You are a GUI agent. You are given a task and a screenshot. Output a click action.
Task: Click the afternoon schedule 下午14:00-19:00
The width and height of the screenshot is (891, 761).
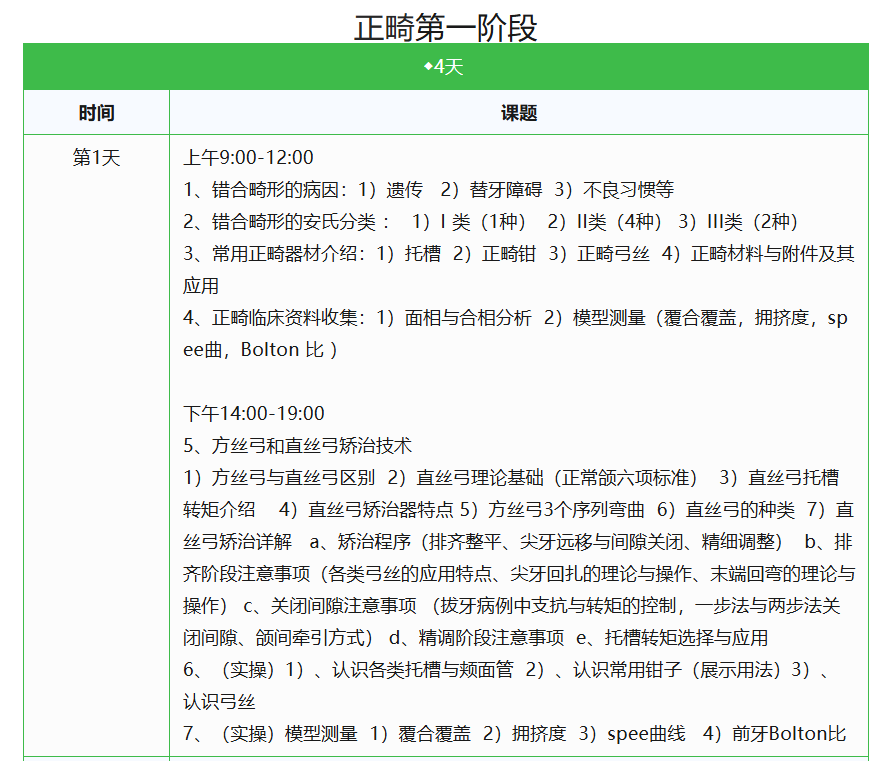pyautogui.click(x=254, y=413)
